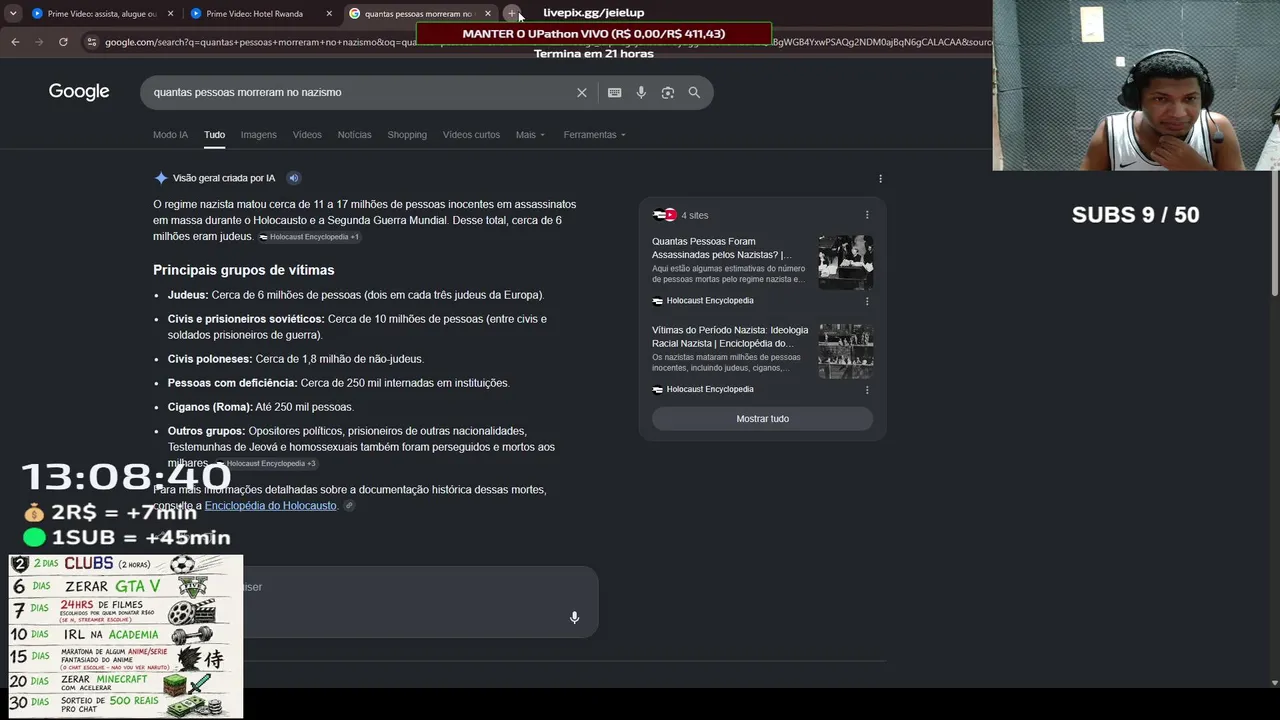
Task: Go to Google home via the logo
Action: click(x=79, y=92)
